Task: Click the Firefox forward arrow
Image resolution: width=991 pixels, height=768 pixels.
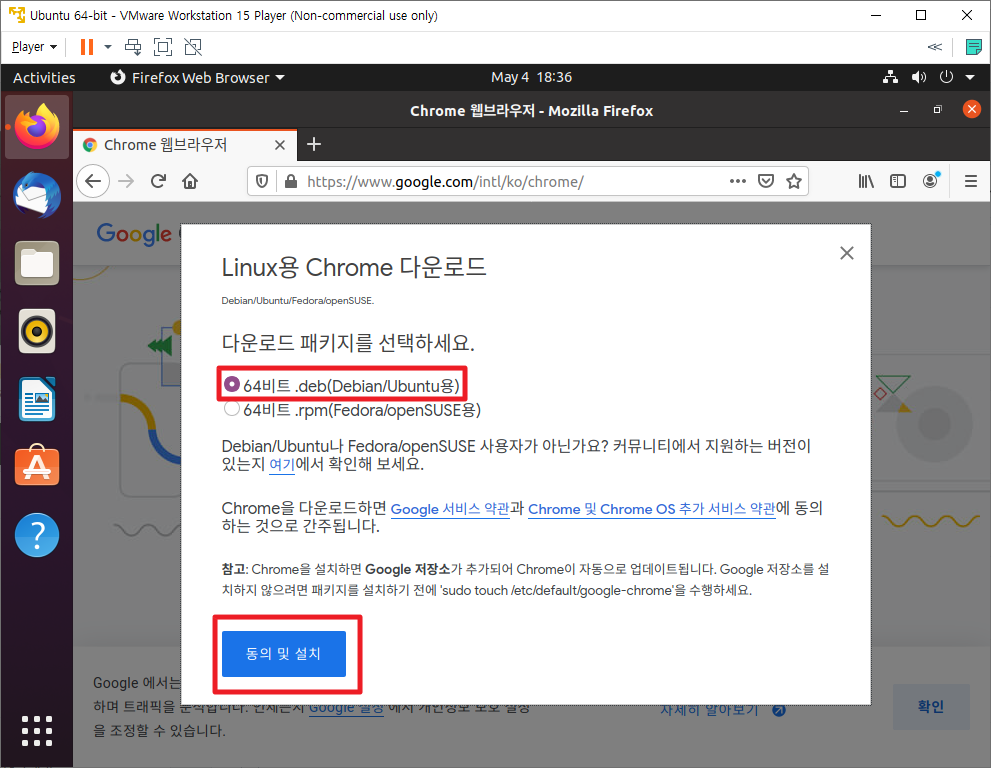Action: [126, 181]
